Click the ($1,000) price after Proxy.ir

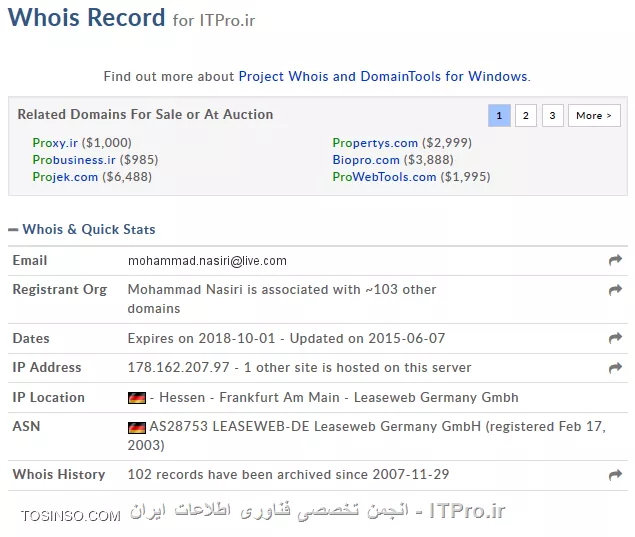click(107, 143)
